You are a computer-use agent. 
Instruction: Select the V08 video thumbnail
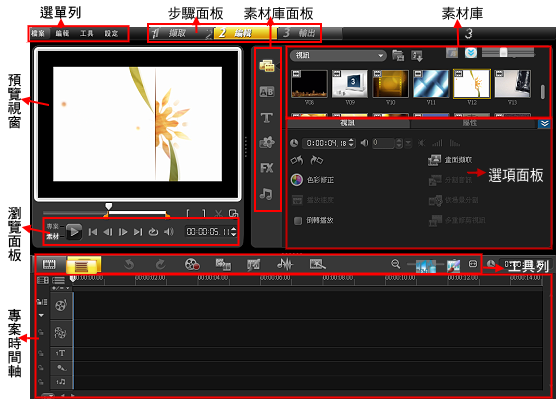pos(309,84)
